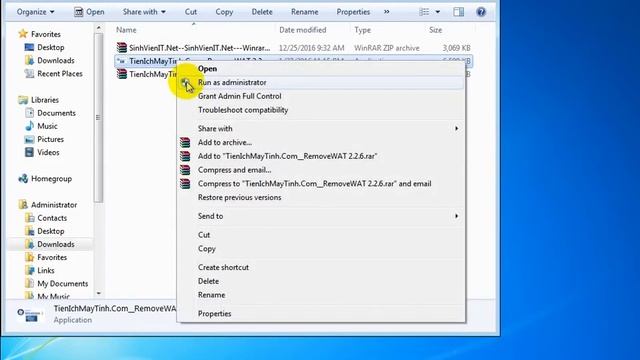Viewport: 640px width, 360px height.
Task: Click Rename in the Explorer toolbar
Action: pyautogui.click(x=304, y=12)
